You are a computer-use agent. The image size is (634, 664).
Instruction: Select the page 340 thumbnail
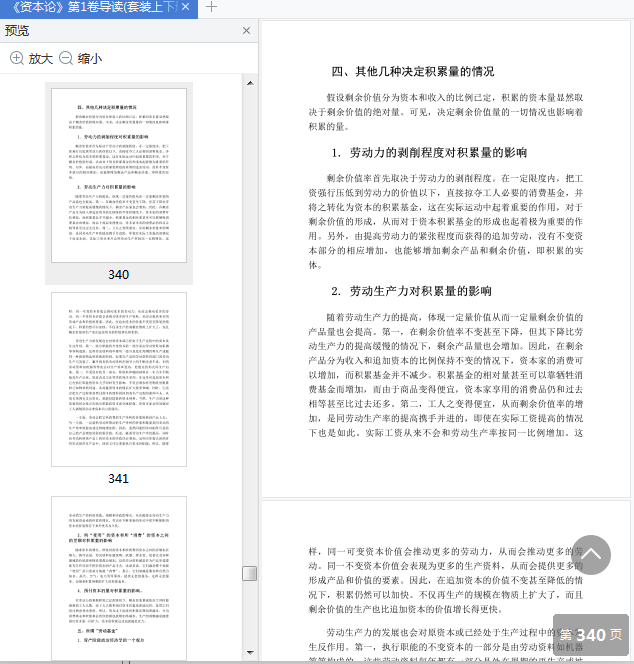[x=119, y=175]
